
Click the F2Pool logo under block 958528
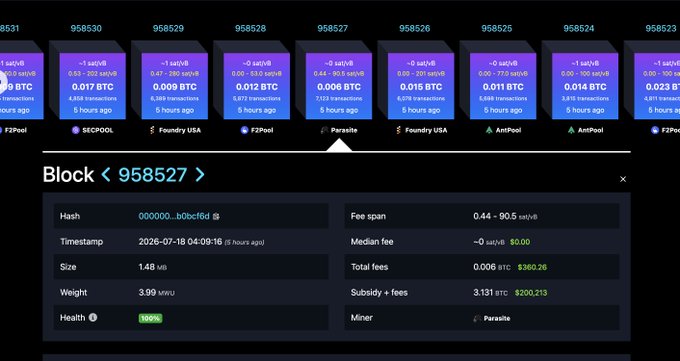click(x=244, y=130)
